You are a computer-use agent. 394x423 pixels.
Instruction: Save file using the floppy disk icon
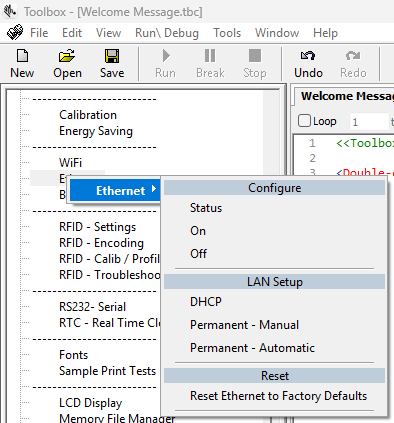tap(112, 56)
